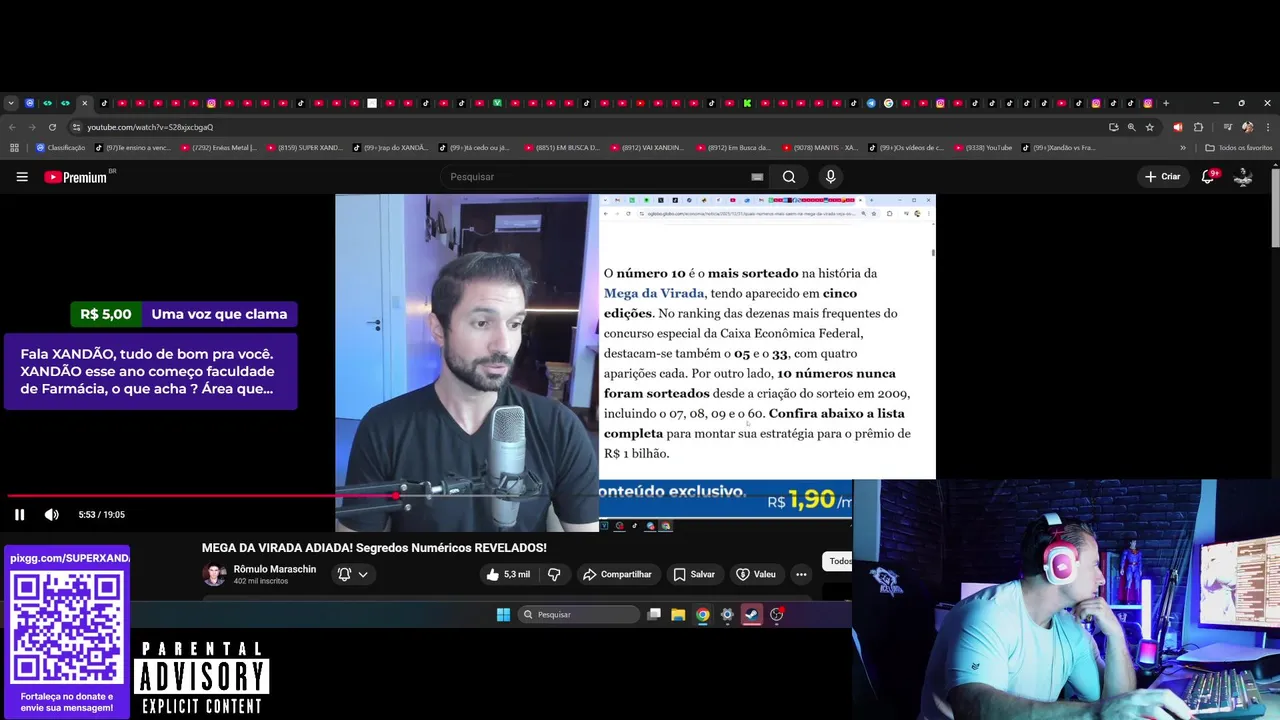This screenshot has height=720, width=1280.
Task: Open Steam from the taskbar
Action: coord(752,615)
